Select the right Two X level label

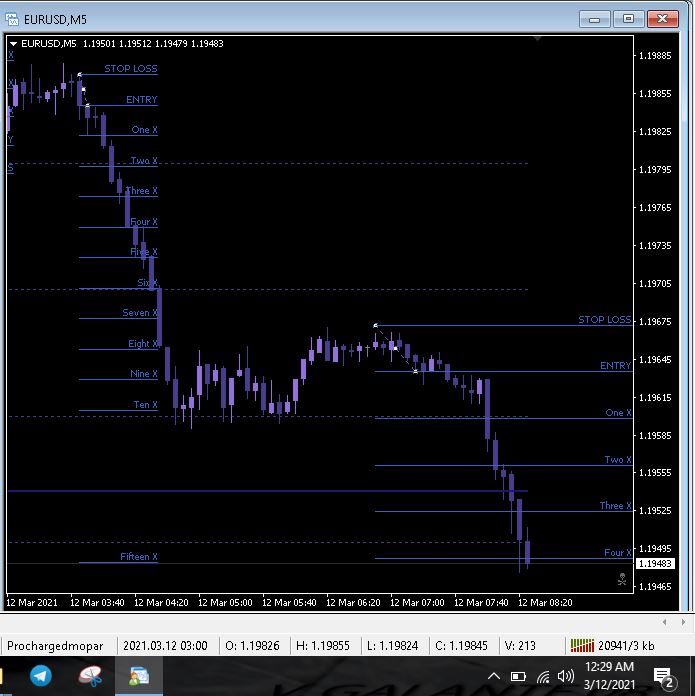pos(618,460)
